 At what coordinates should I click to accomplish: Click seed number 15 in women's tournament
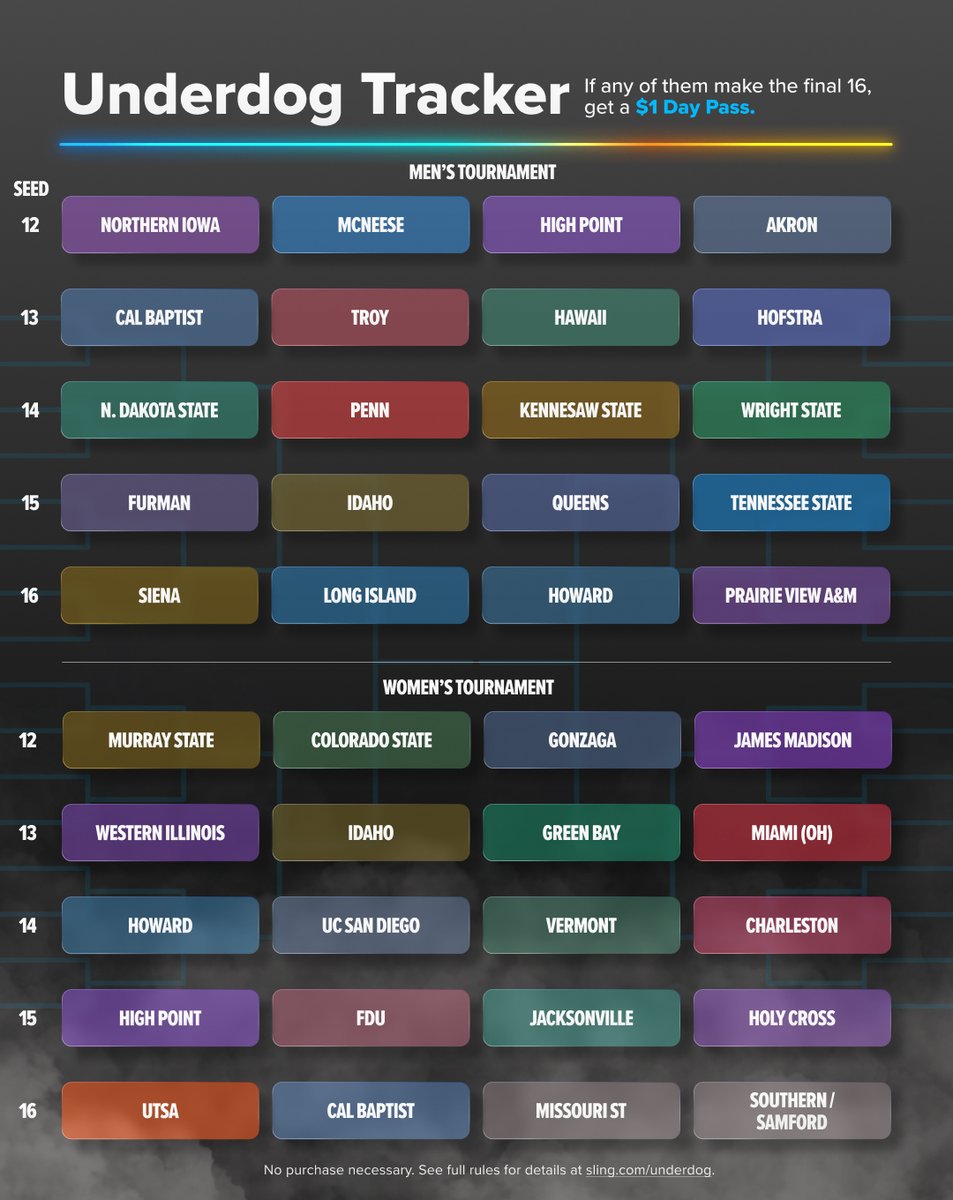coord(28,1018)
